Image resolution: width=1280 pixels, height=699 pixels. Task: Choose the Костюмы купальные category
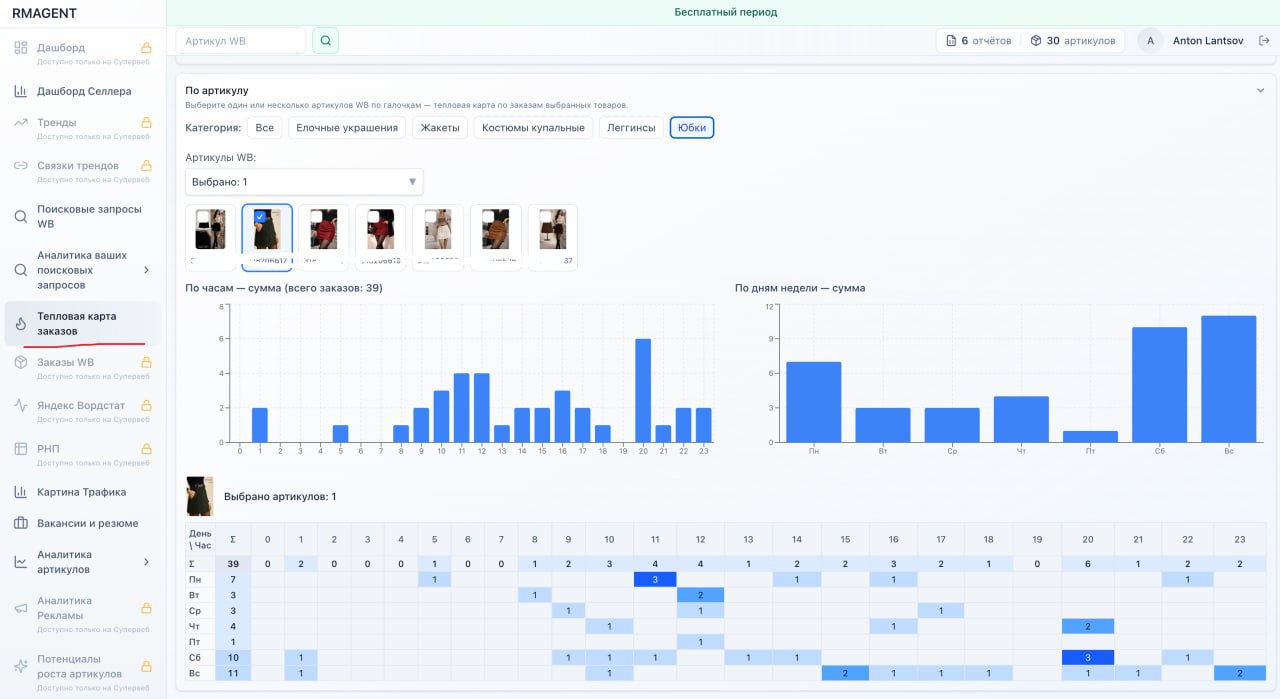[x=533, y=128]
